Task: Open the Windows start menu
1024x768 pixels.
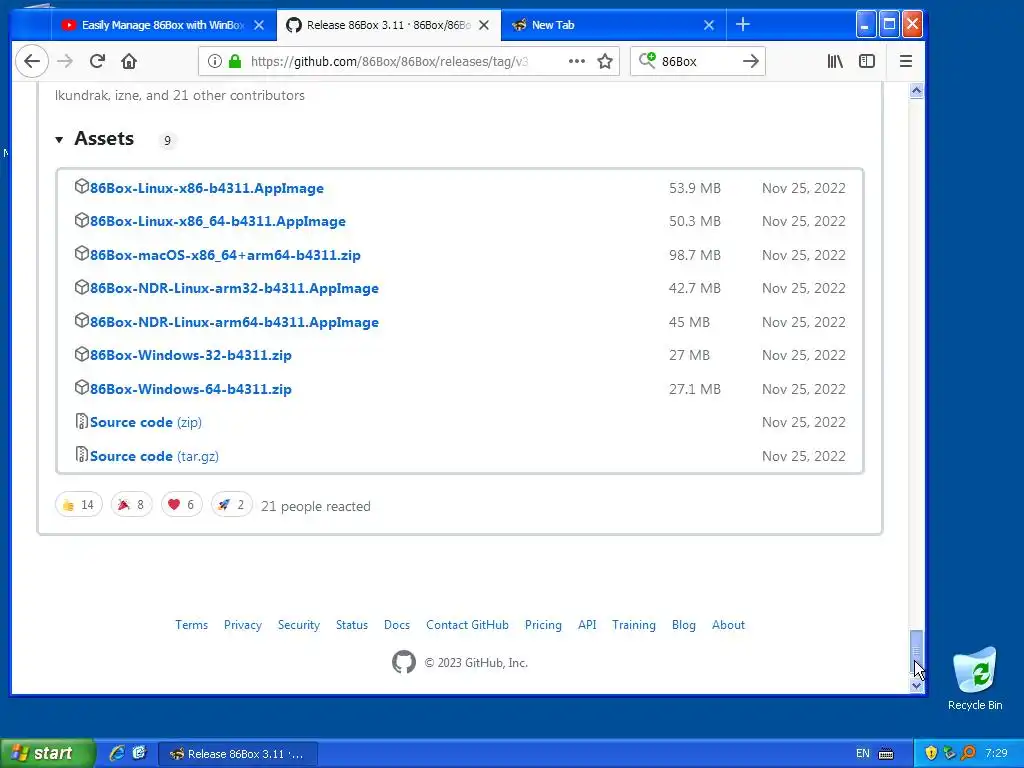Action: coord(48,753)
